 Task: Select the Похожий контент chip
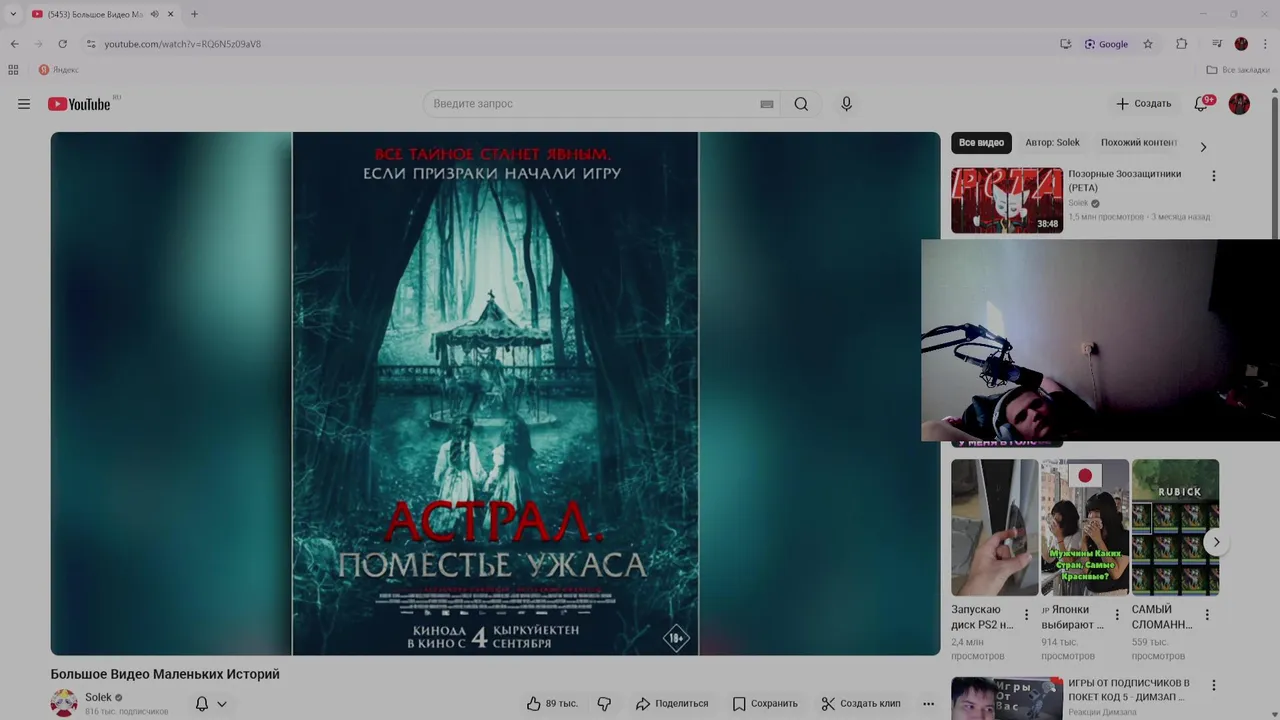1139,143
